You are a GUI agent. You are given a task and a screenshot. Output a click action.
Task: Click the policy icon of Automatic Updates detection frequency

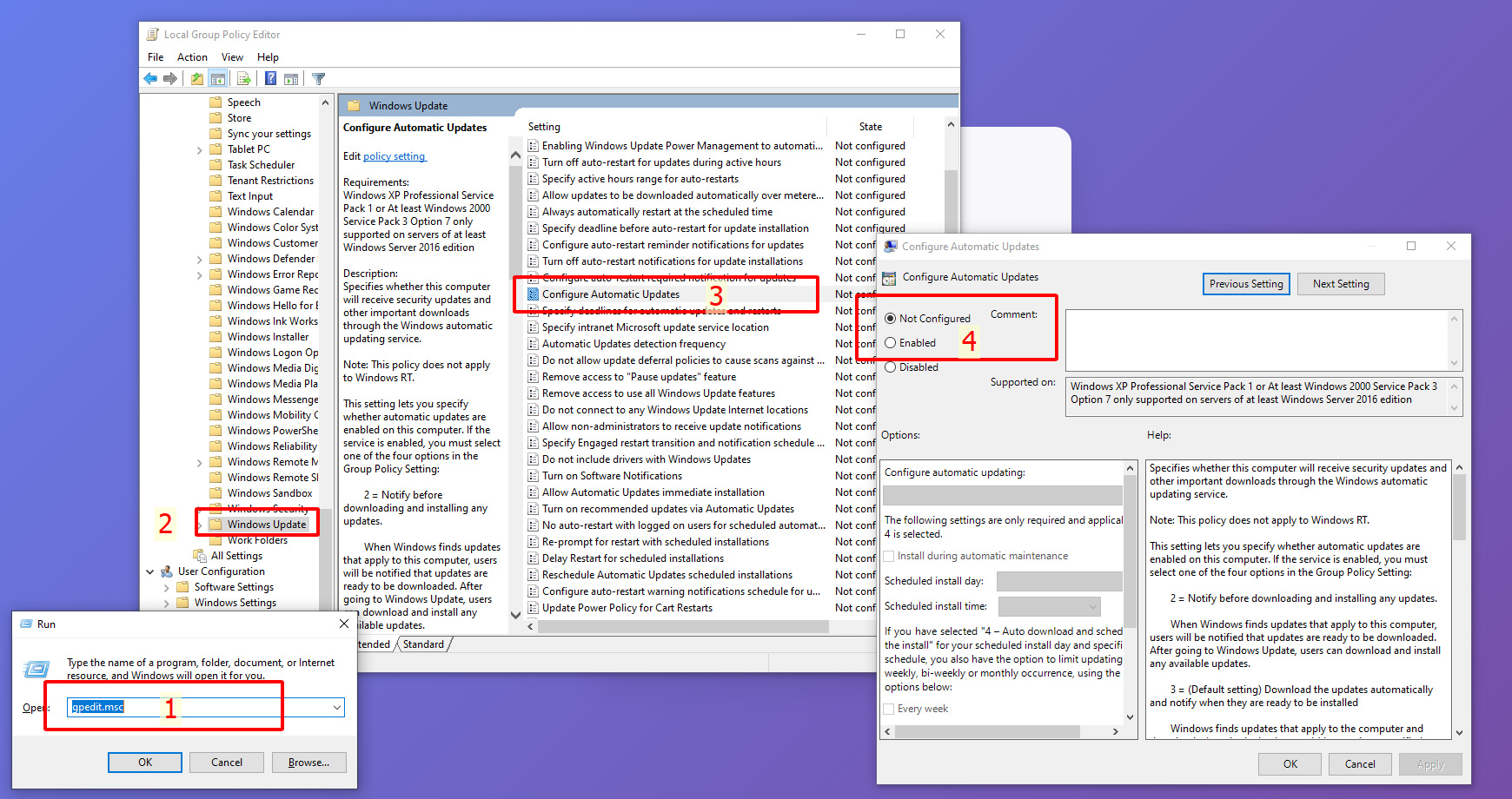534,344
